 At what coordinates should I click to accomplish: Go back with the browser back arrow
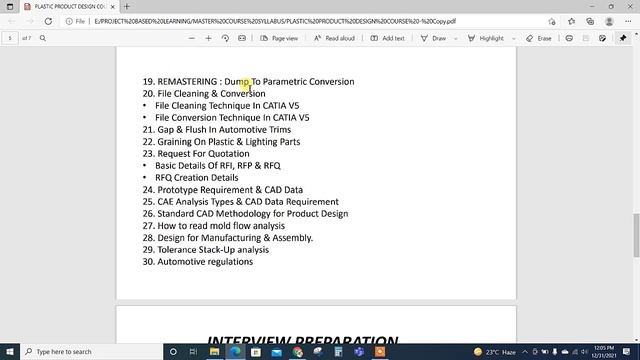(x=11, y=21)
